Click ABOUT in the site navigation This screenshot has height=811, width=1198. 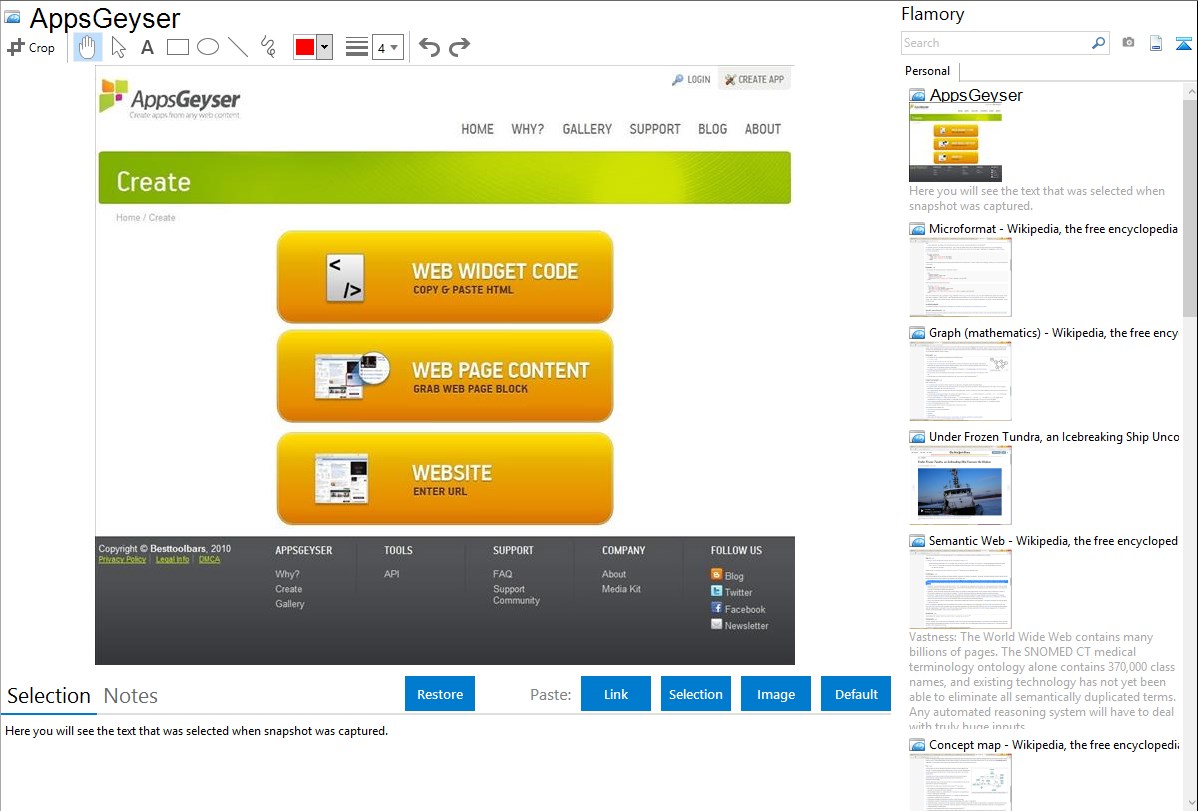(x=763, y=129)
